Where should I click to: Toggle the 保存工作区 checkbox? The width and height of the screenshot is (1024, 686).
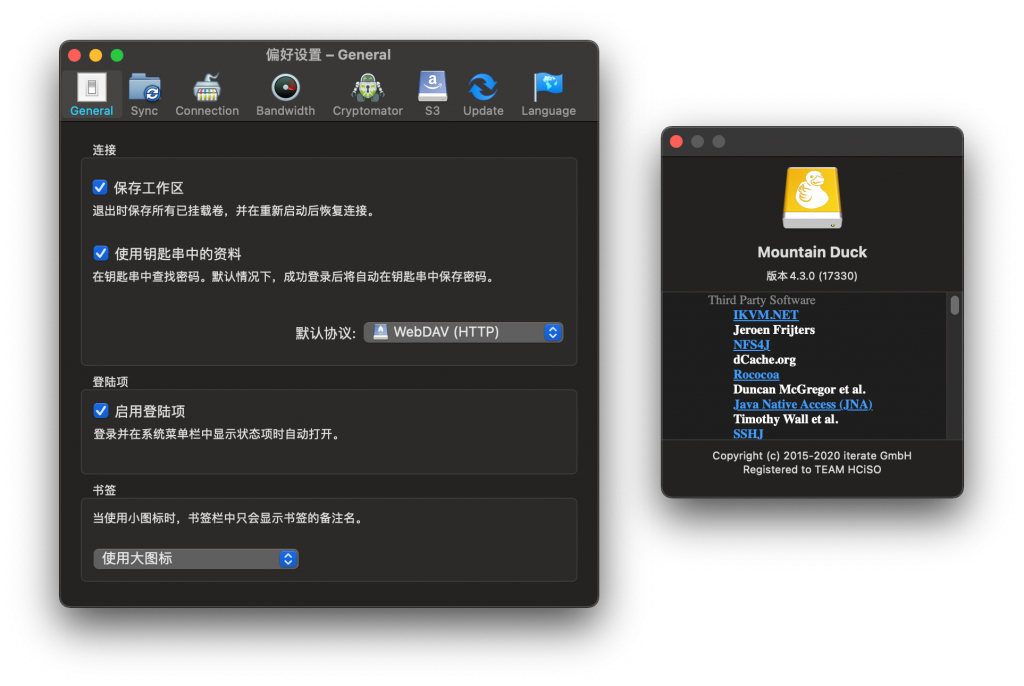[100, 188]
